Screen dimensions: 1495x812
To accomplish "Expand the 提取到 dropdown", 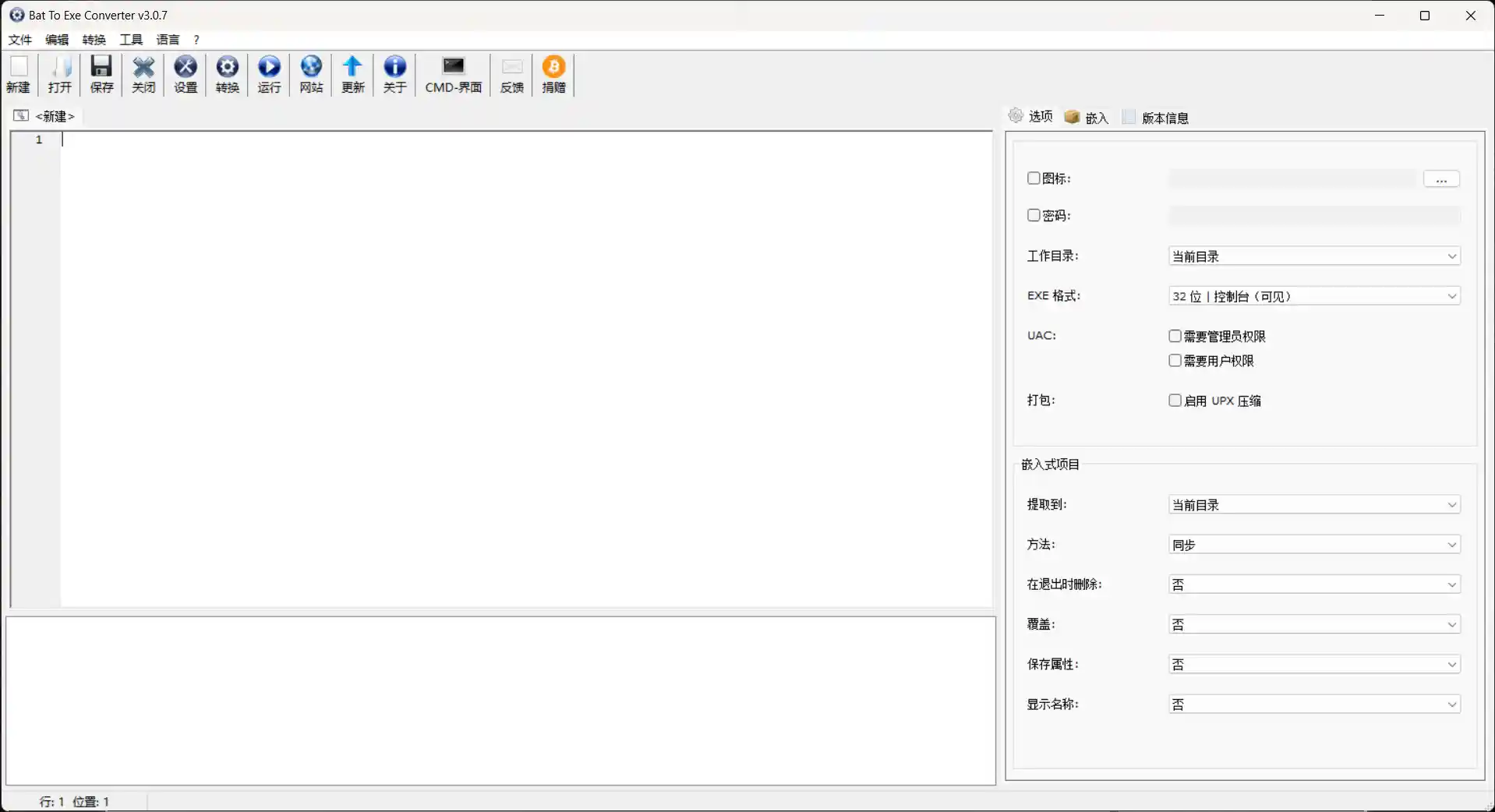I will 1314,505.
